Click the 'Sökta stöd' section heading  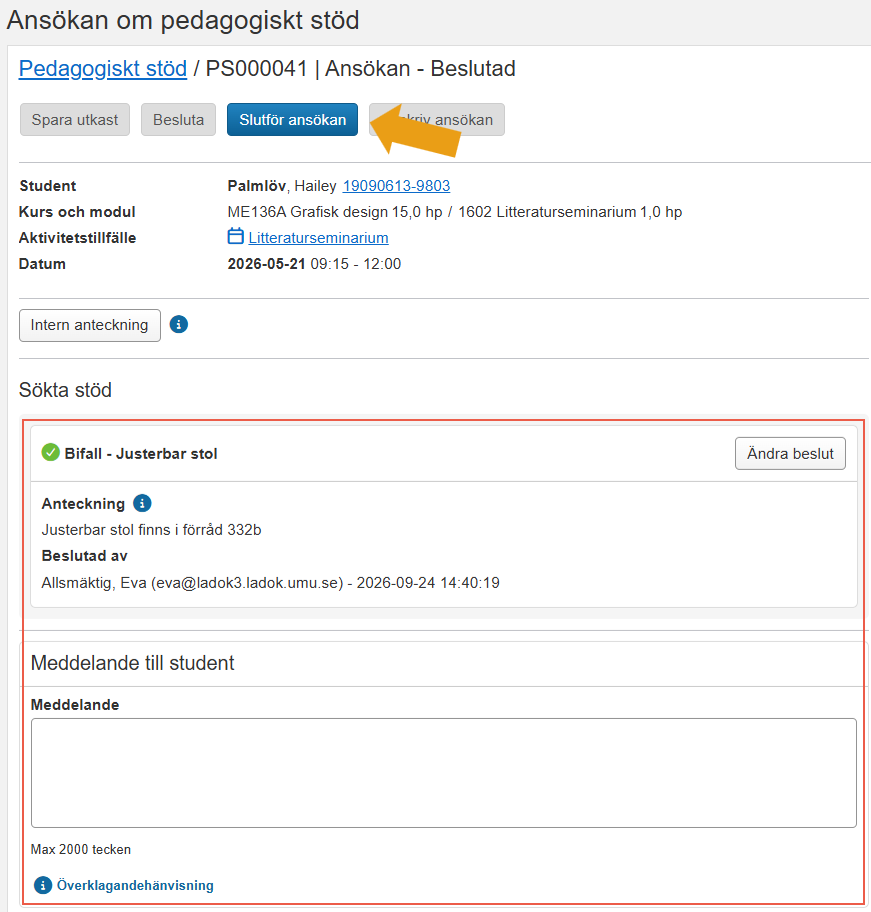click(65, 390)
